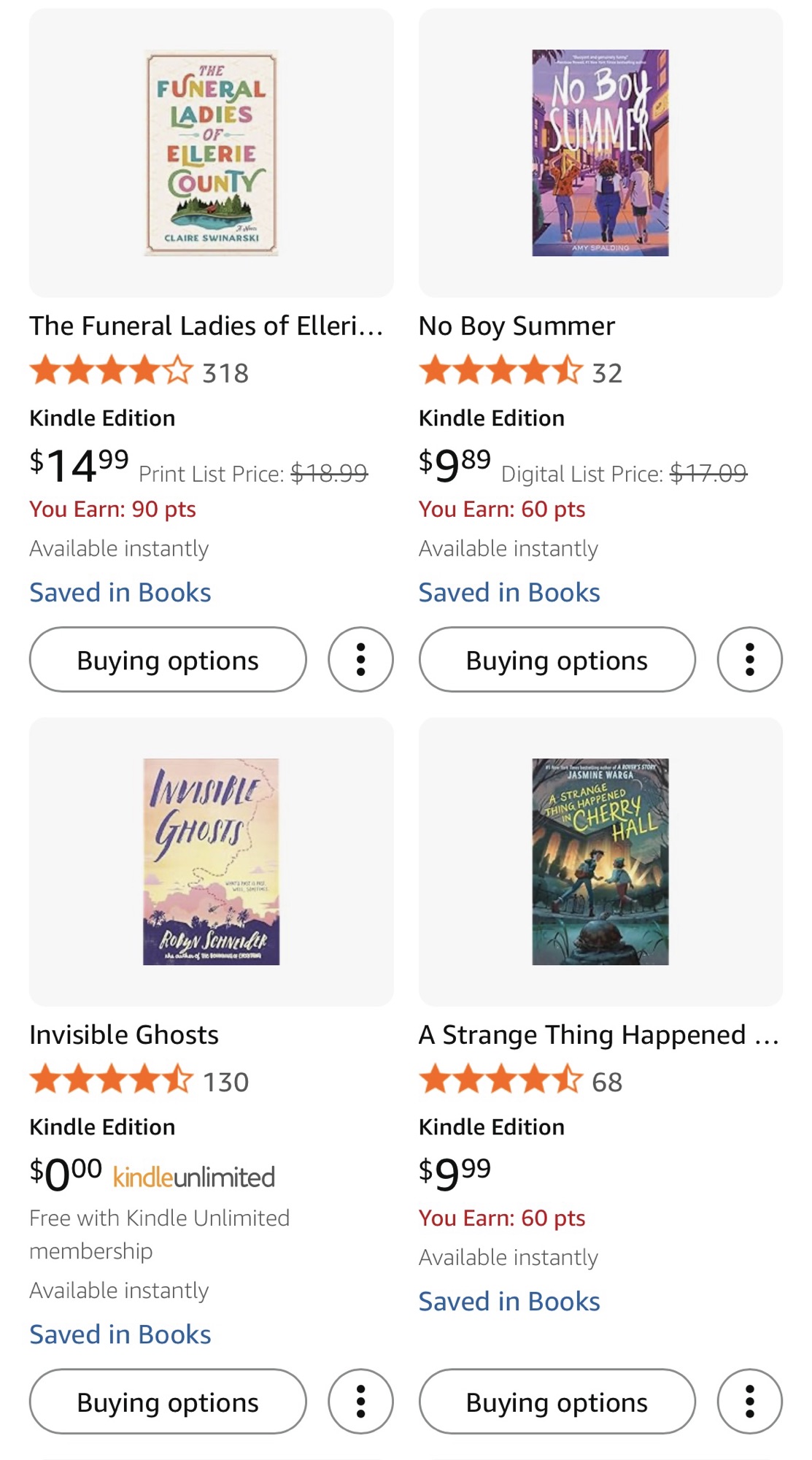Viewport: 812px width, 1460px height.
Task: Open Buying options for A Strange Thing Happened
Action: (557, 1401)
